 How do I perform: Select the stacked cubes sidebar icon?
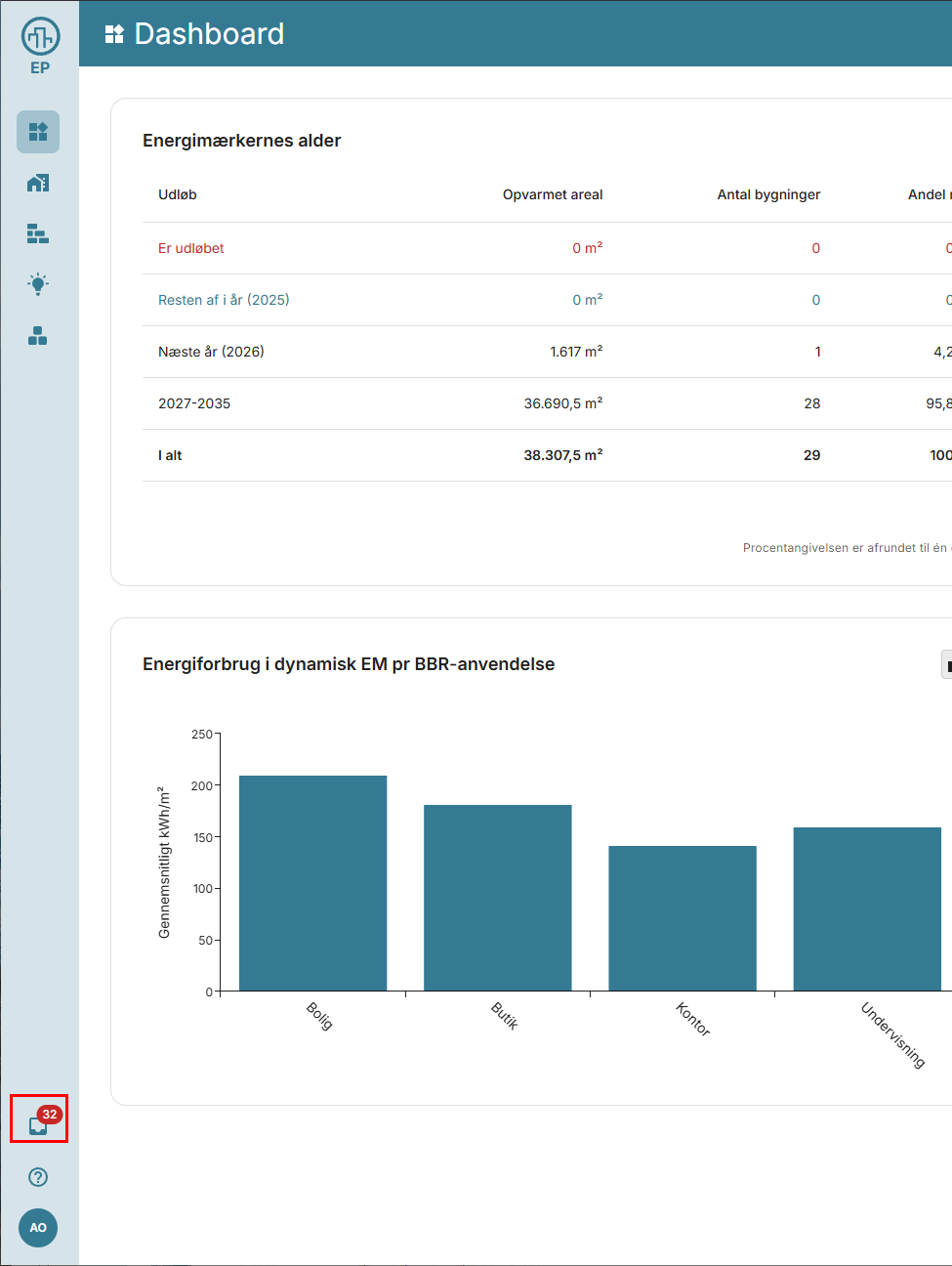pos(38,335)
